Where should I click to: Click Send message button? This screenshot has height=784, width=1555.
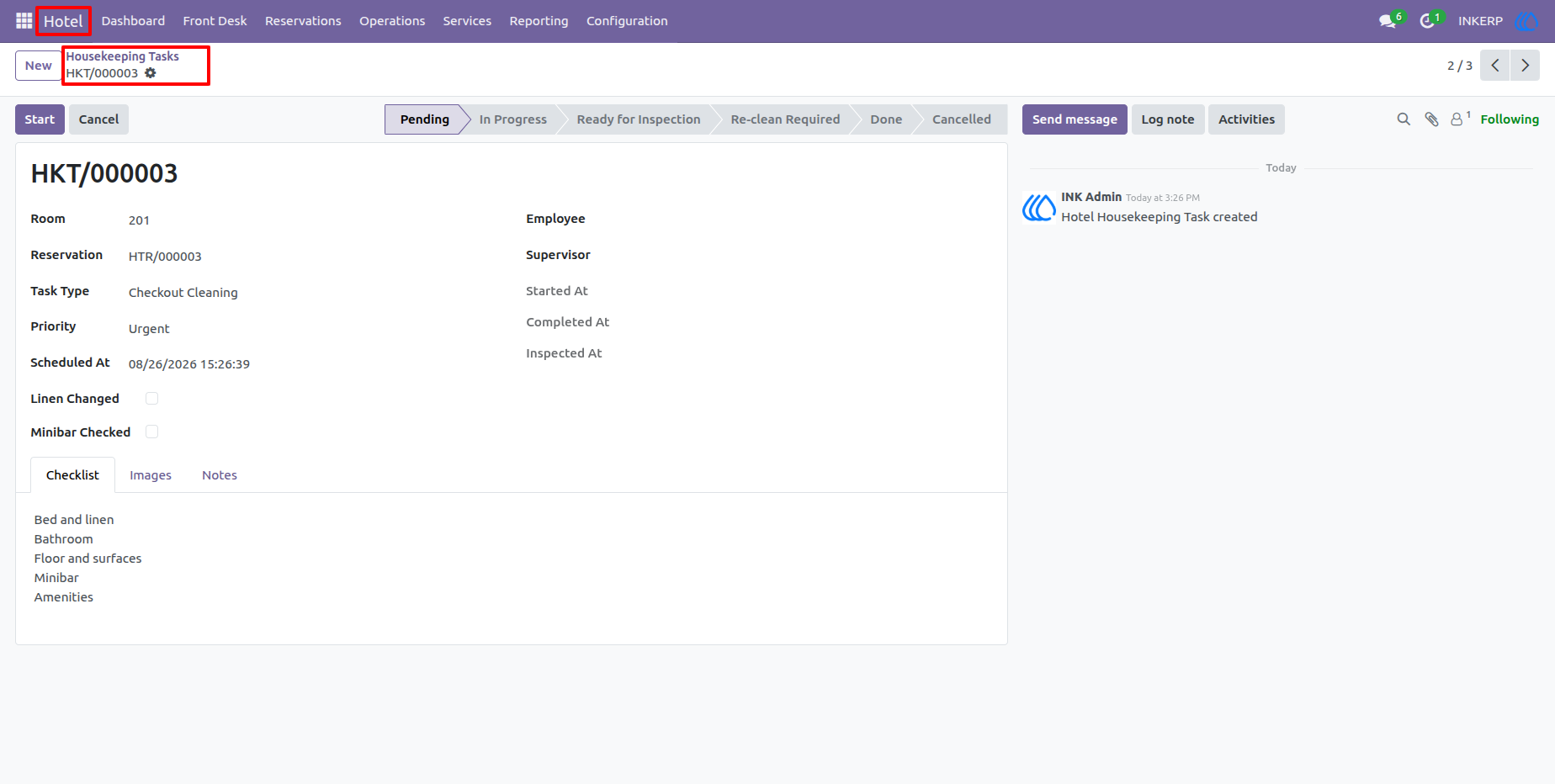[1075, 119]
